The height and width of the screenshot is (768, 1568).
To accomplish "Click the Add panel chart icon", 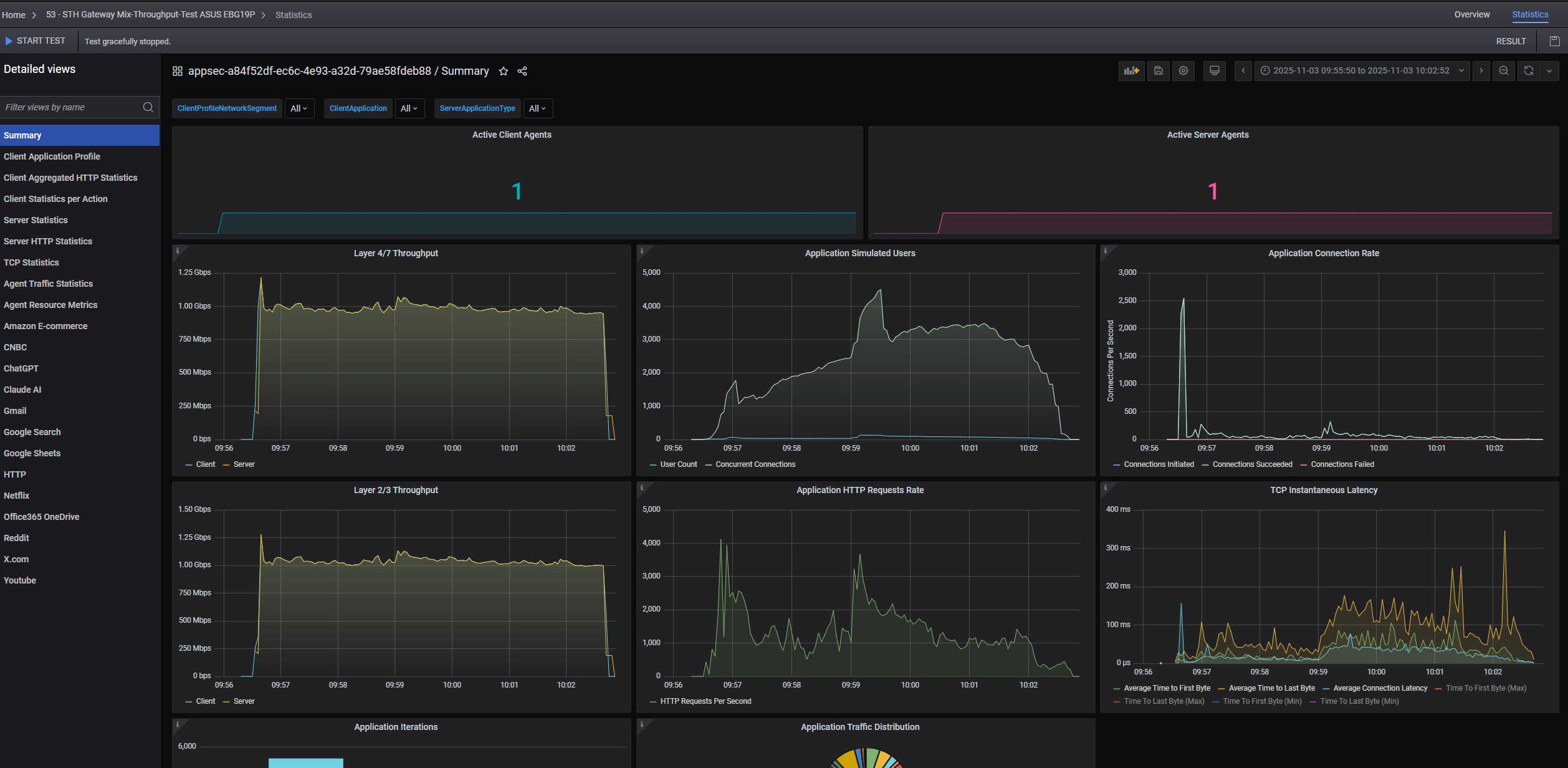I will (x=1131, y=71).
